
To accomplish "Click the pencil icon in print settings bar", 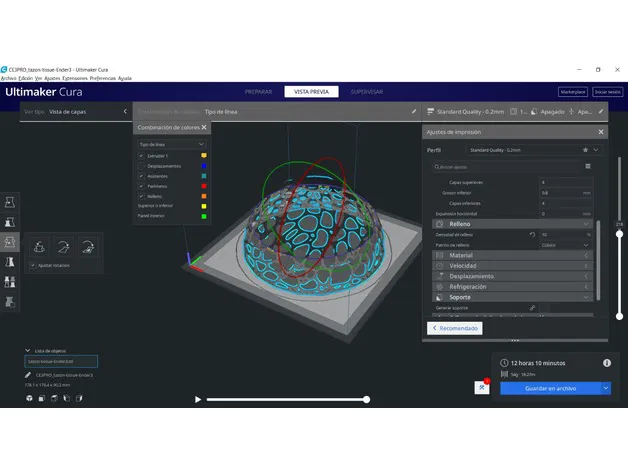I will click(x=601, y=111).
